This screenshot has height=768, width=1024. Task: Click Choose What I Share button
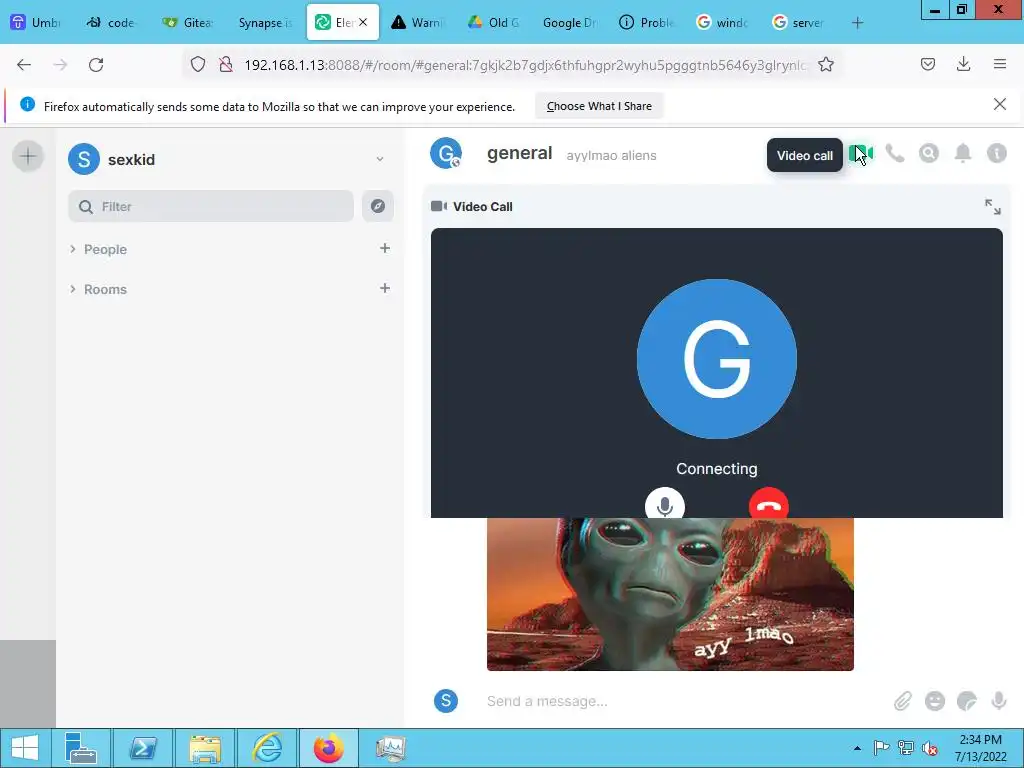pos(599,106)
